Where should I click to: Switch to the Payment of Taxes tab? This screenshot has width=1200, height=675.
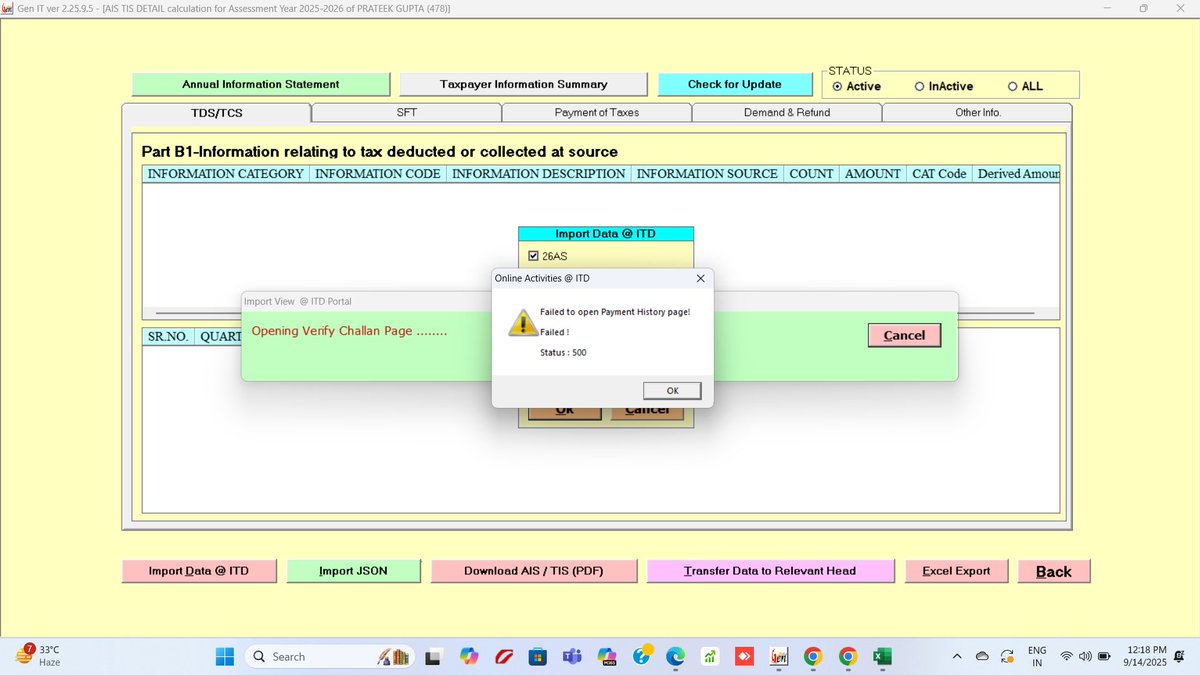597,113
